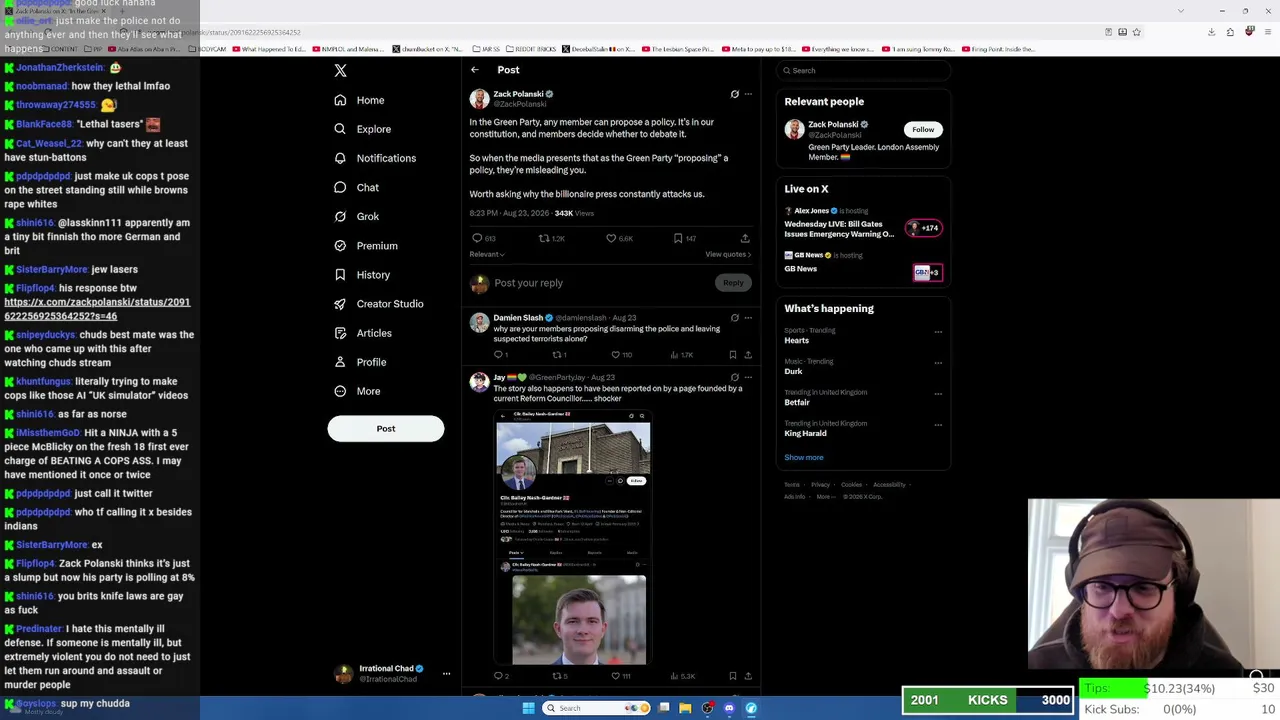This screenshot has width=1280, height=720.
Task: Like Jay's comment (111 likes)
Action: tap(622, 676)
